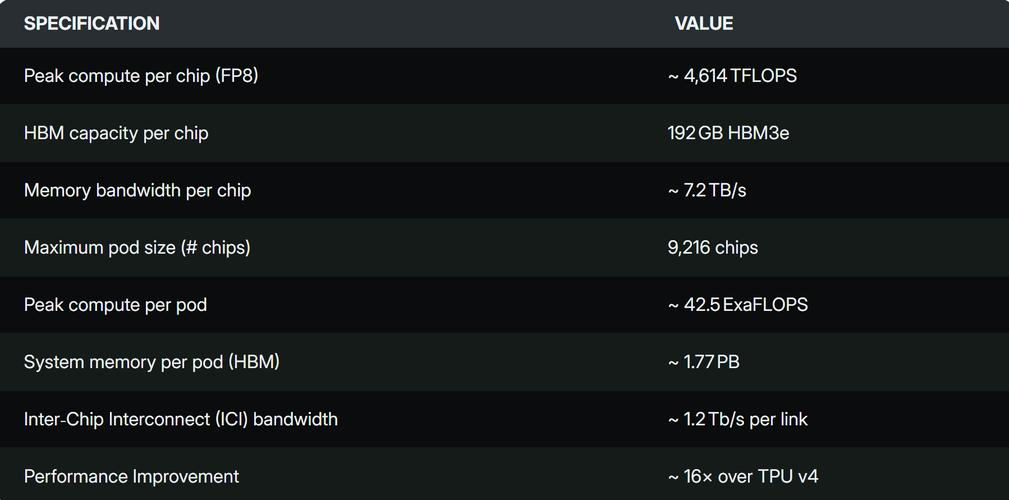Select the 'Performance Improvement' label

[131, 476]
